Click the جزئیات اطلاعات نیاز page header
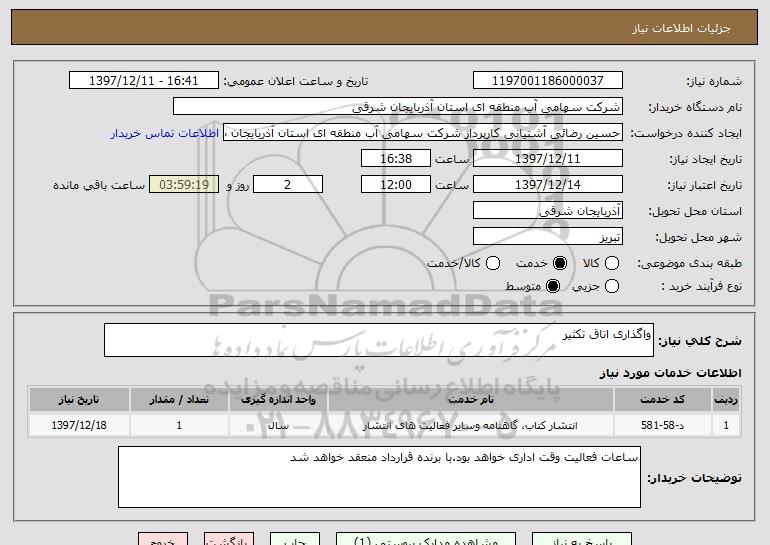 (681, 28)
